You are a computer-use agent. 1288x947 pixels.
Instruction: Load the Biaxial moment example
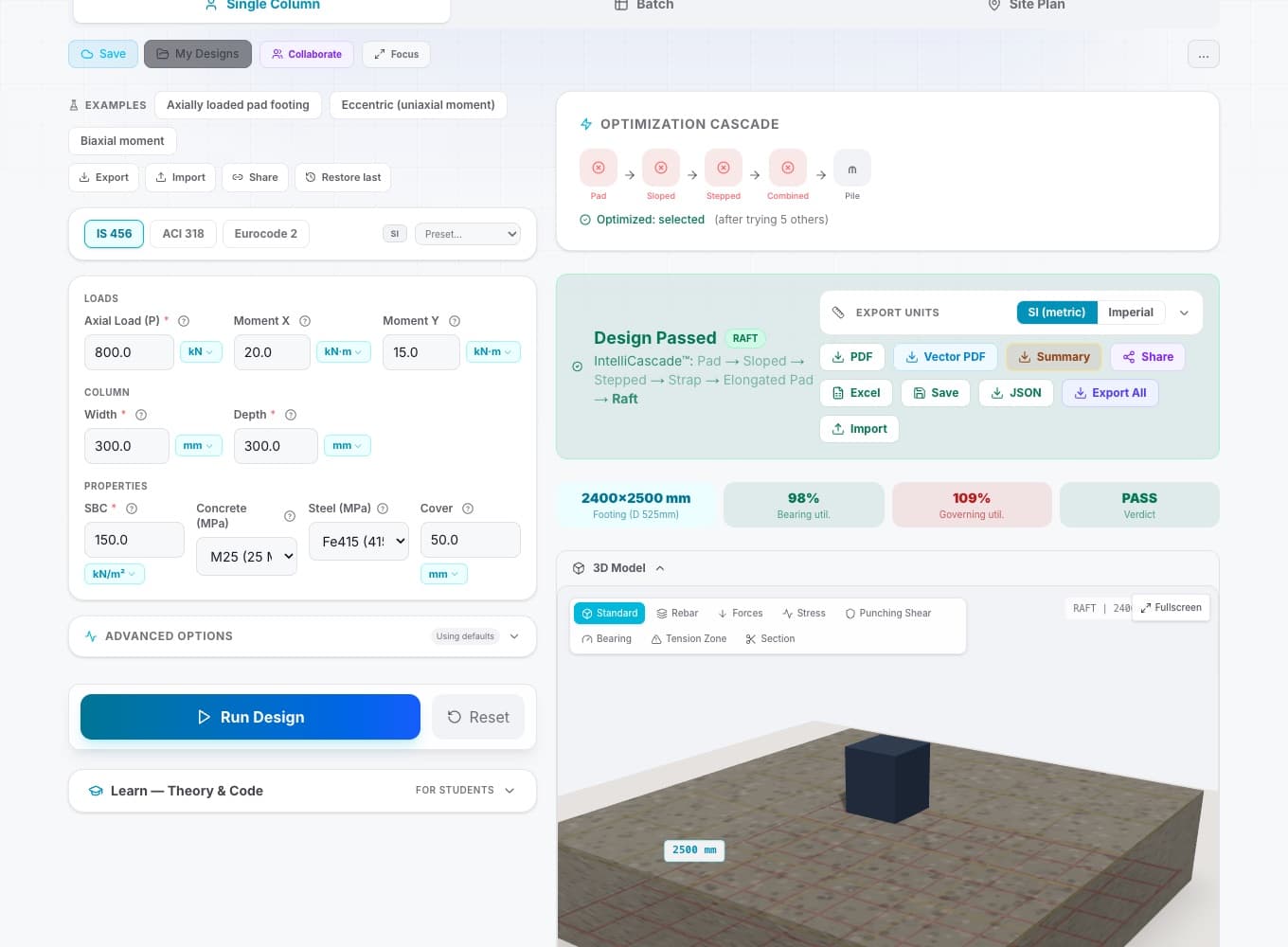coord(122,141)
